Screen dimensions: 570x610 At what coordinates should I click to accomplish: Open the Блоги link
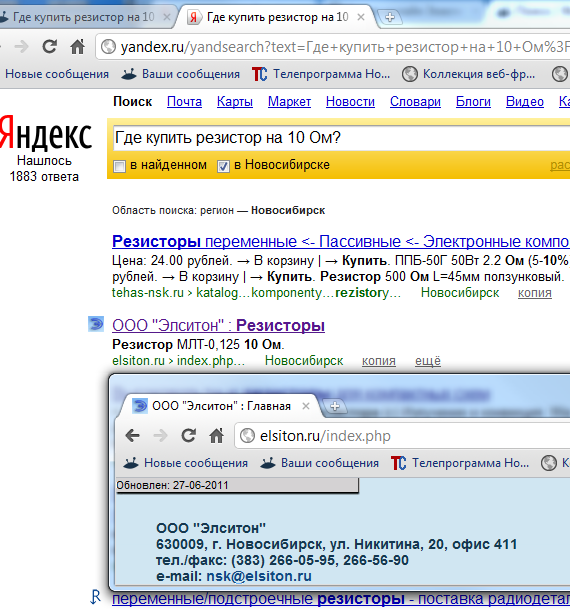click(473, 102)
